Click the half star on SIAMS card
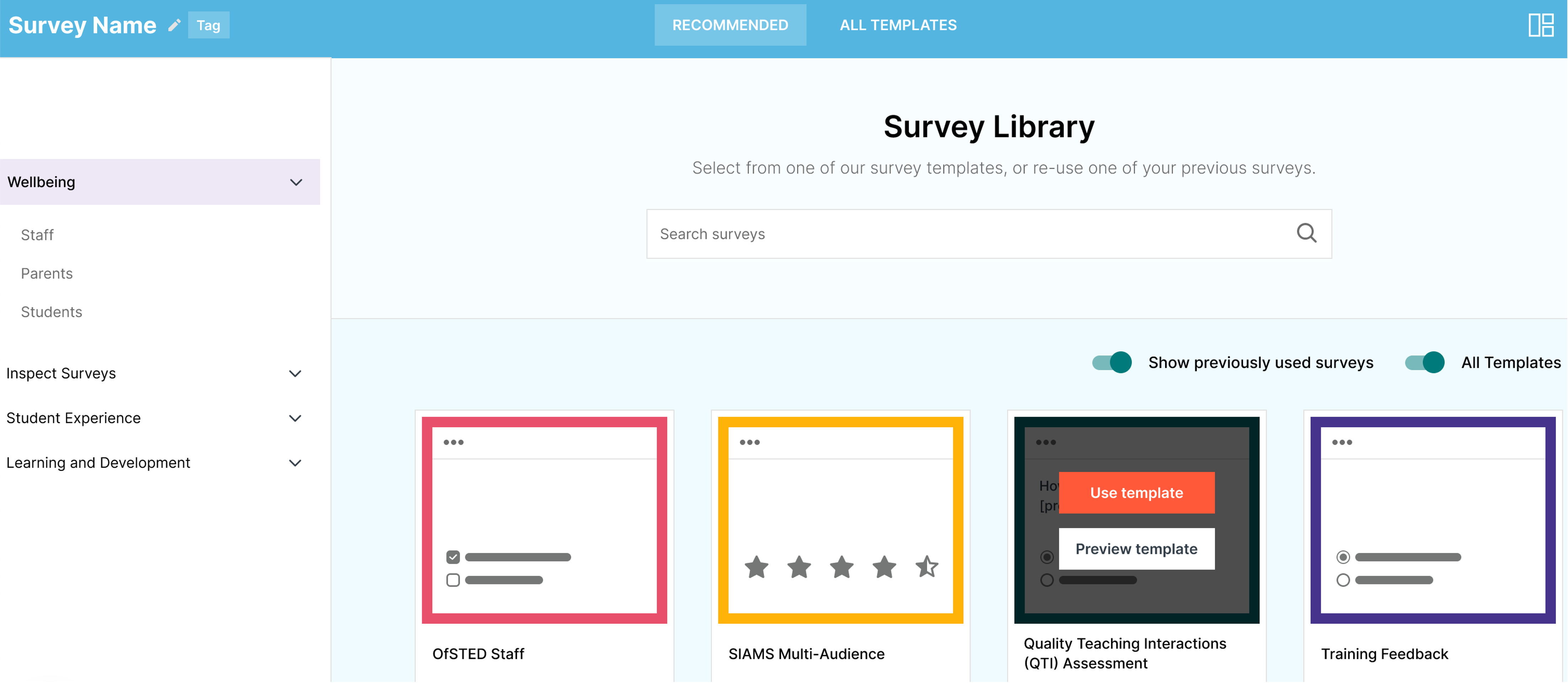1568x683 pixels. tap(926, 567)
